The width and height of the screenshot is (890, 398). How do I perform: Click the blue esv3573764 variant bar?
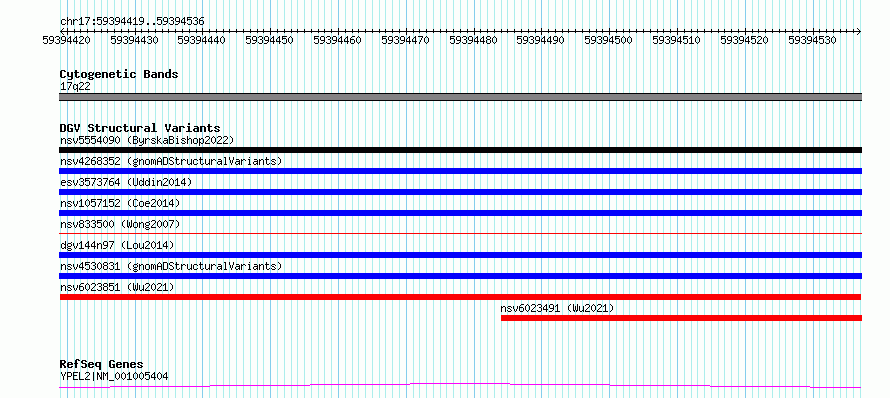(460, 192)
